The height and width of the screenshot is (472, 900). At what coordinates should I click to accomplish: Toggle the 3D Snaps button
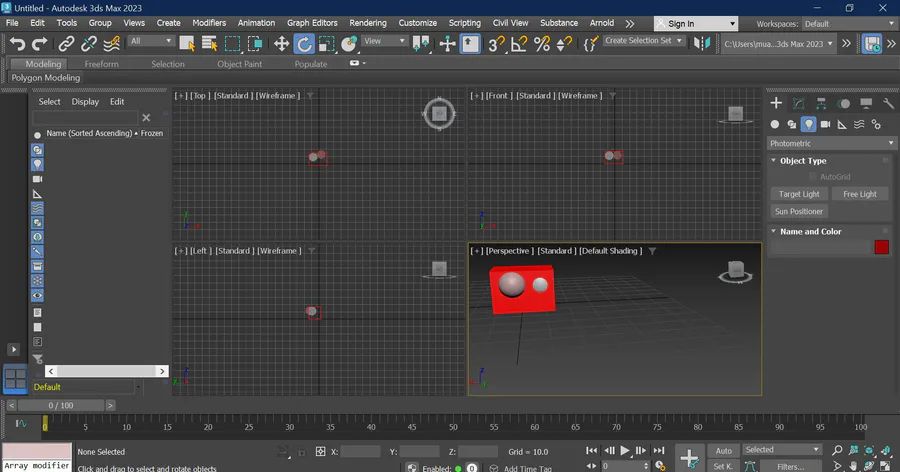click(496, 44)
